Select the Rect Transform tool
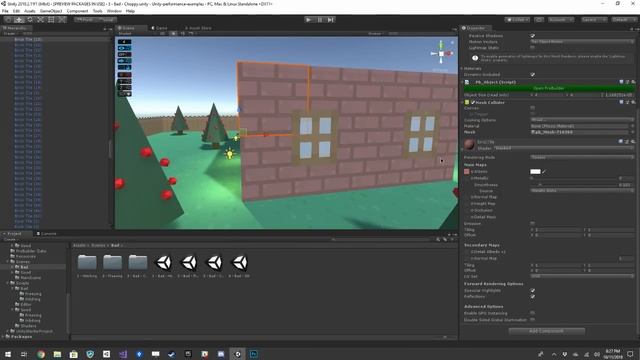 click(51, 20)
